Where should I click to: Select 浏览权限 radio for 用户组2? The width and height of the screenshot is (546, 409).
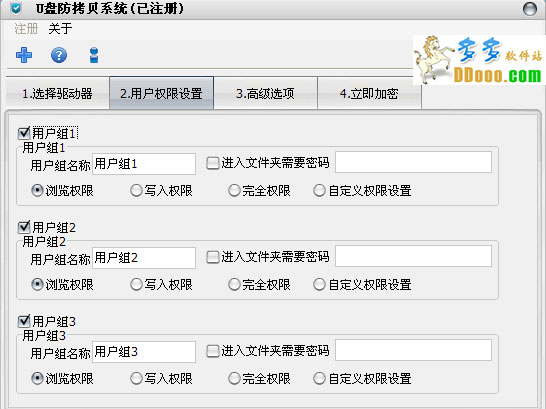click(37, 284)
